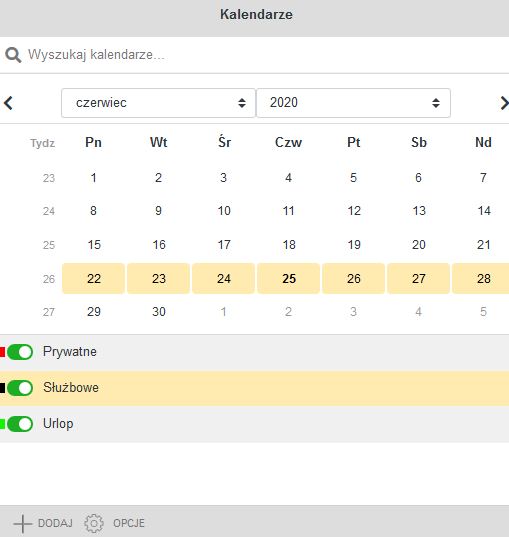
Task: Toggle the Prywatne calendar switch
Action: pos(20,352)
